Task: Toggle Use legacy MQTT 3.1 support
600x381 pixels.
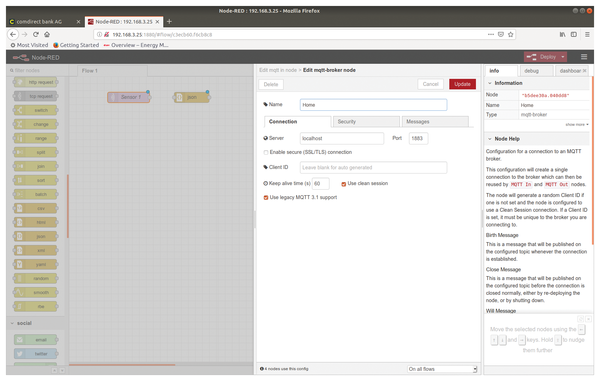Action: coord(266,198)
